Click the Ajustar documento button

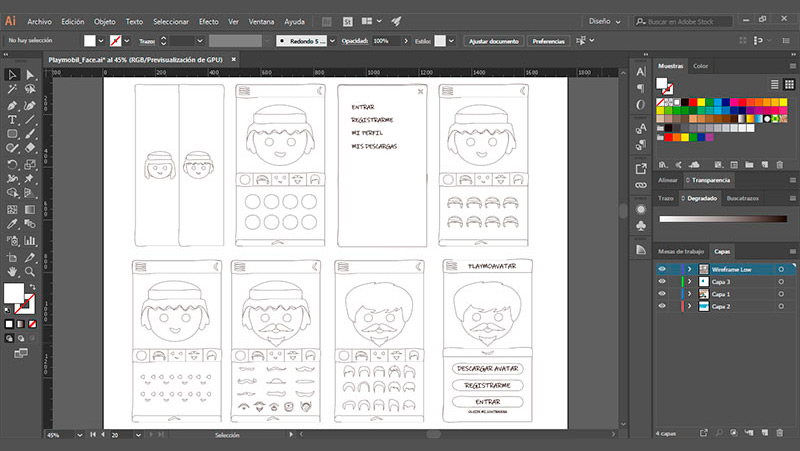(x=493, y=41)
